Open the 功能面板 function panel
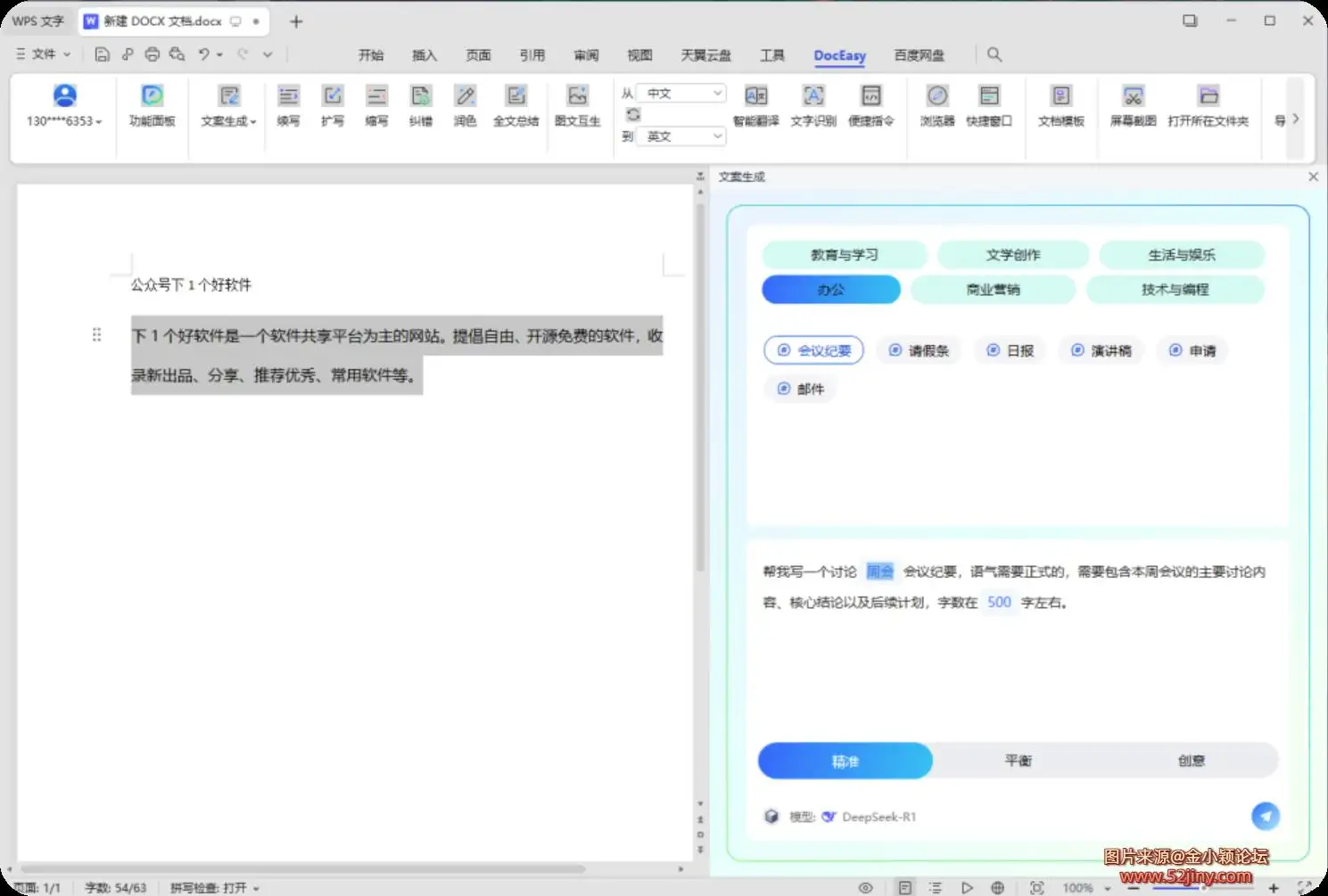1328x896 pixels. [x=152, y=105]
